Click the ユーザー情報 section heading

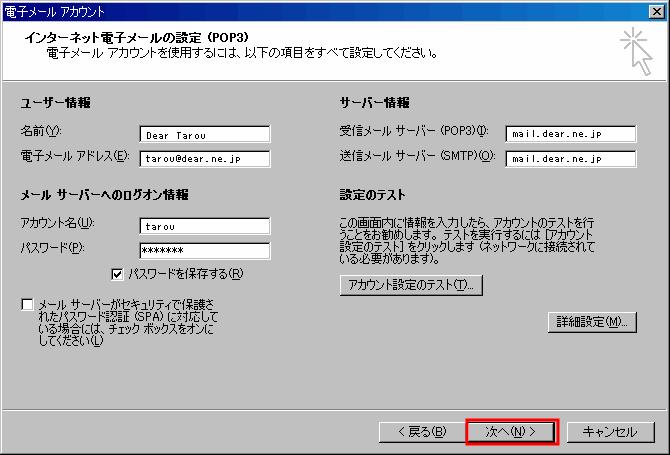pyautogui.click(x=56, y=103)
